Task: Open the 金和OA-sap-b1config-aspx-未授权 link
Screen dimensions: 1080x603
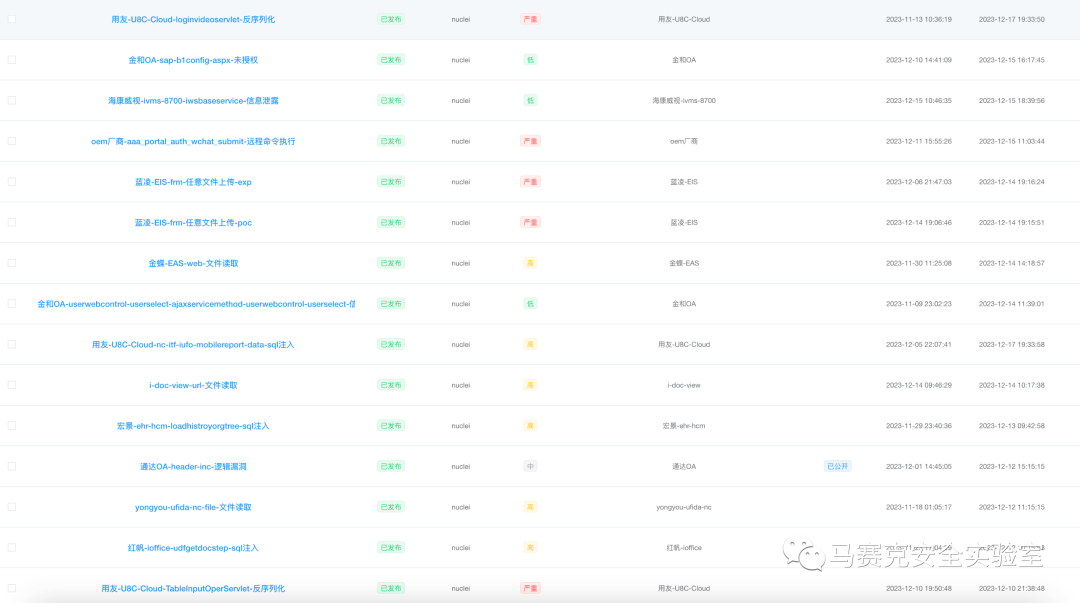Action: [193, 60]
